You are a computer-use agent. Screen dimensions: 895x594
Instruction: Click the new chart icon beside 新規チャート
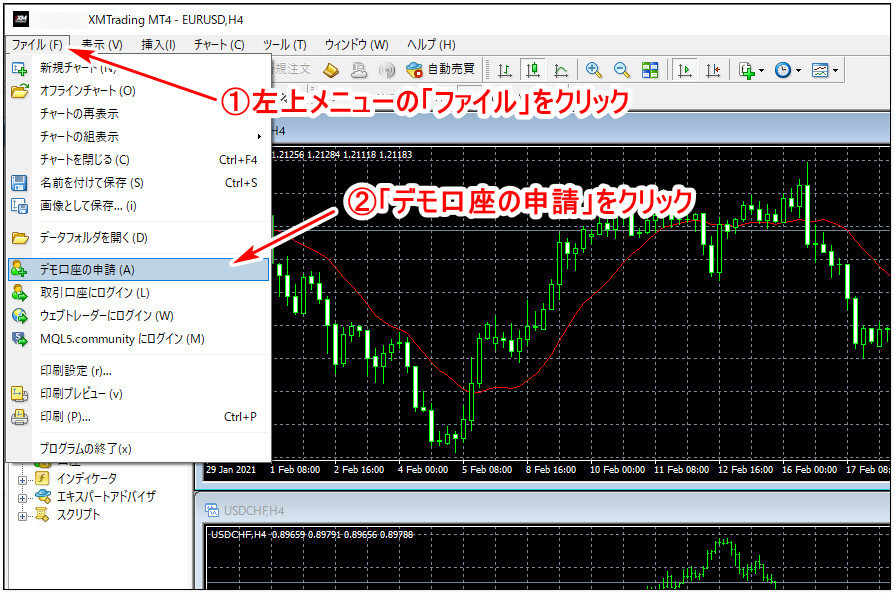pos(19,68)
